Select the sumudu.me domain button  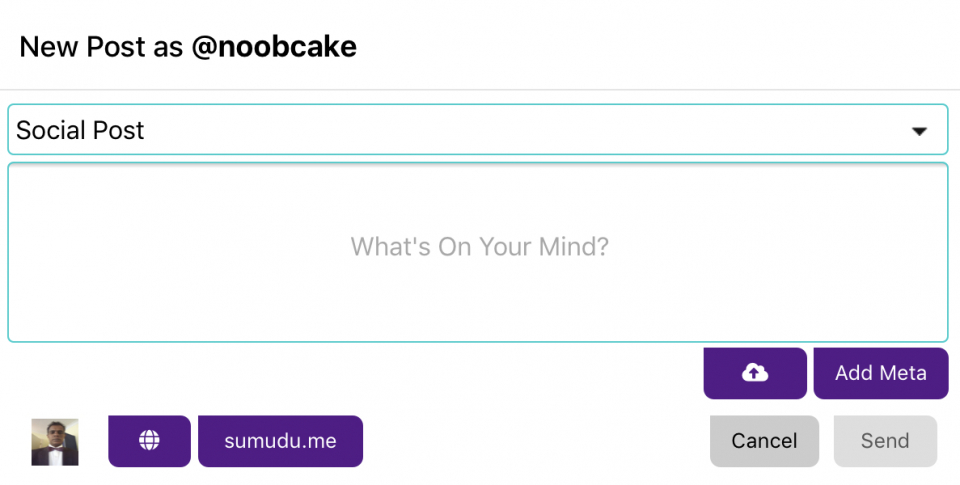[x=280, y=441]
